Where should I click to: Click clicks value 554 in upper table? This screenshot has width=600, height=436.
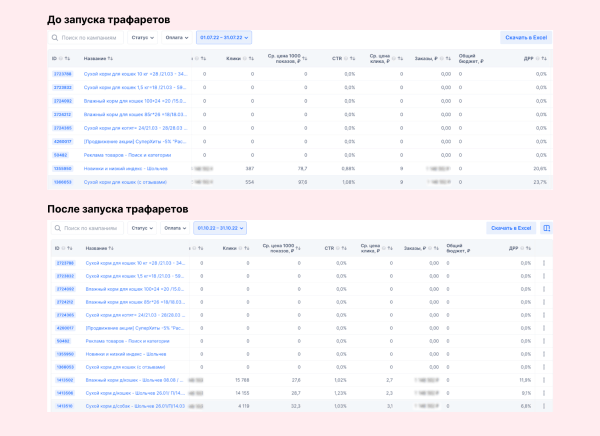pyautogui.click(x=249, y=182)
